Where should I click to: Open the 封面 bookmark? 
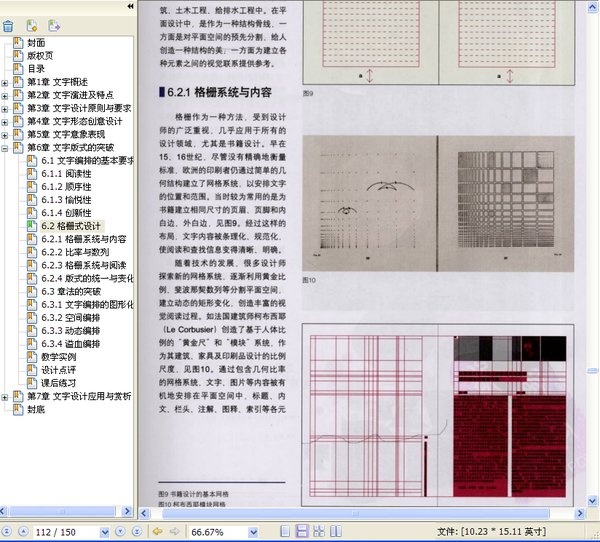tap(36, 42)
